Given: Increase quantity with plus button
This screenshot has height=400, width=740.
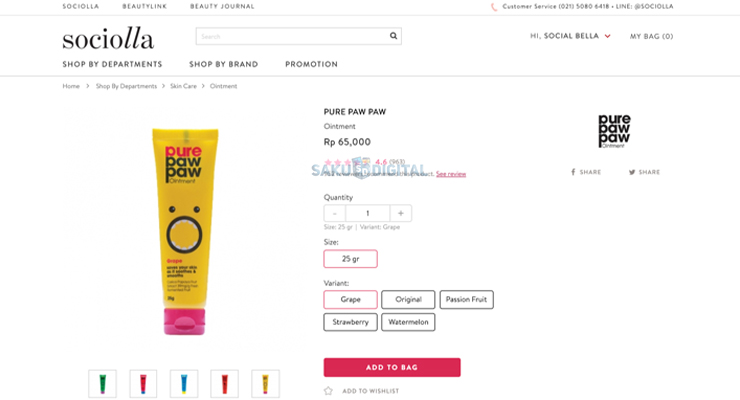Looking at the screenshot, I should click(400, 213).
